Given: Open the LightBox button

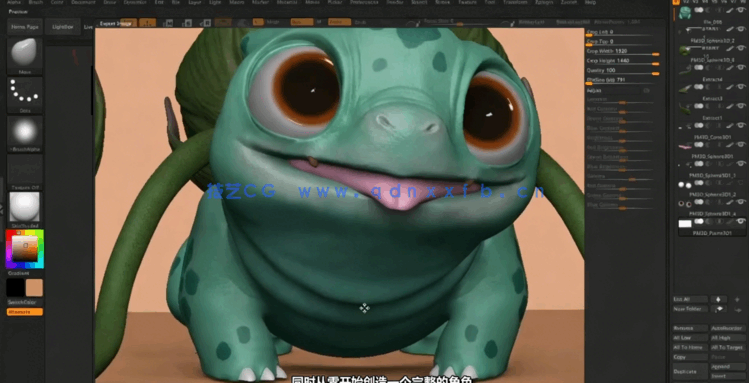Looking at the screenshot, I should click(x=63, y=27).
